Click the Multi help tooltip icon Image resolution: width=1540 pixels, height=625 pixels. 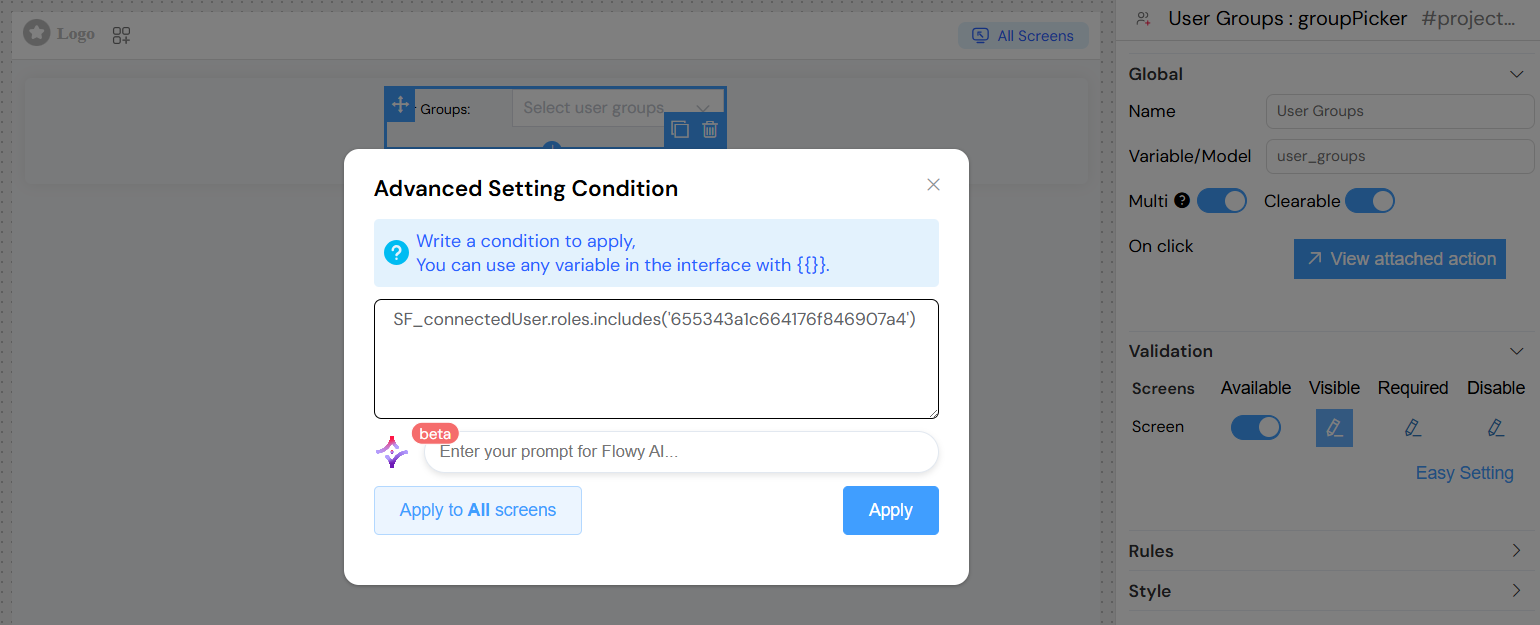click(1182, 200)
